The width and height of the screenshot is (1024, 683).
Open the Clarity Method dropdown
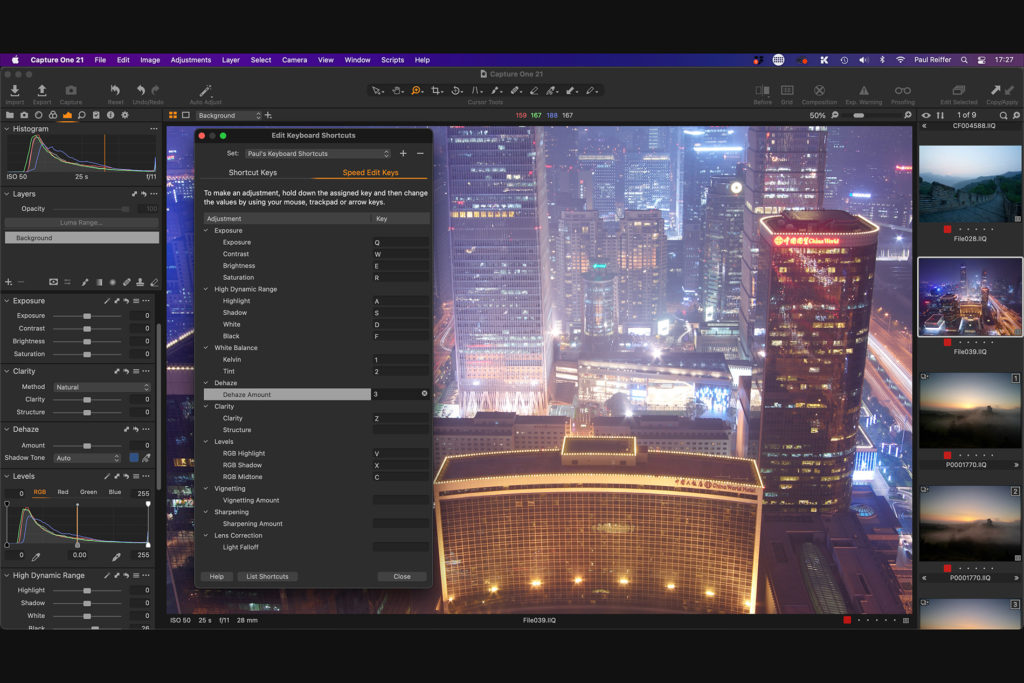(x=102, y=387)
